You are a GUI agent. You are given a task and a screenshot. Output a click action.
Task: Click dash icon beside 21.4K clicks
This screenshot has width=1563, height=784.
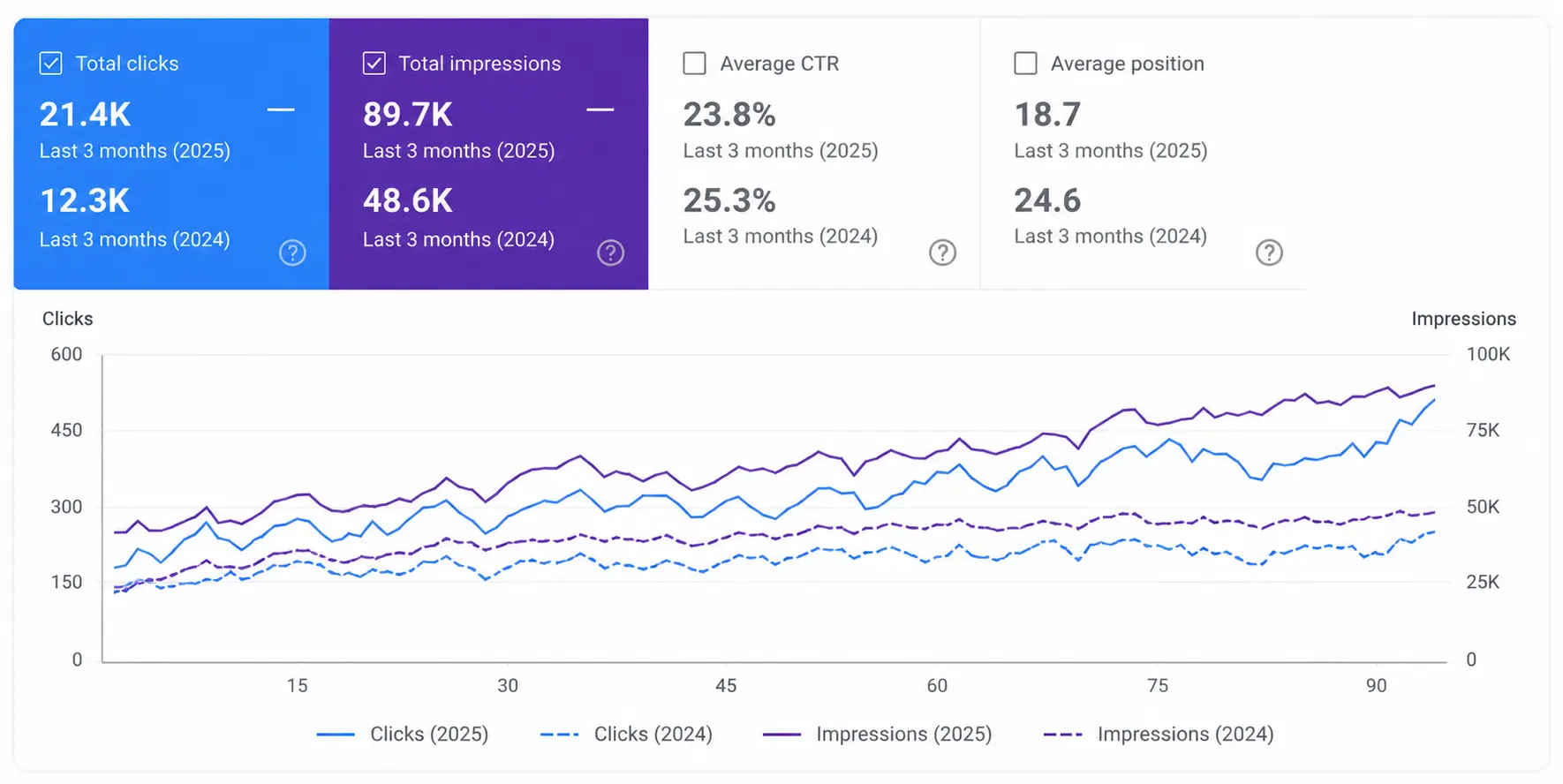(x=281, y=109)
